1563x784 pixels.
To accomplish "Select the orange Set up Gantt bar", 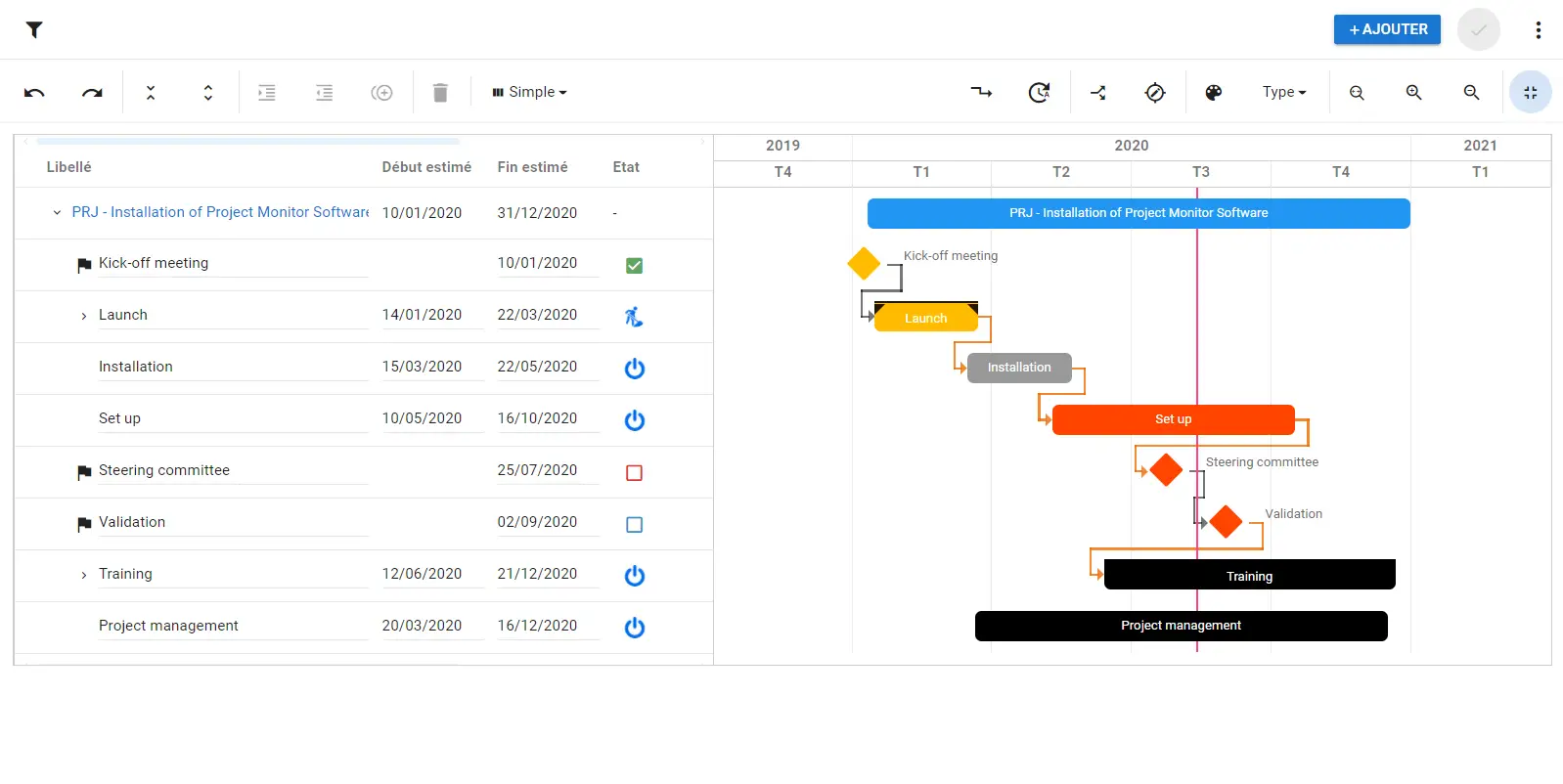I will tap(1173, 419).
